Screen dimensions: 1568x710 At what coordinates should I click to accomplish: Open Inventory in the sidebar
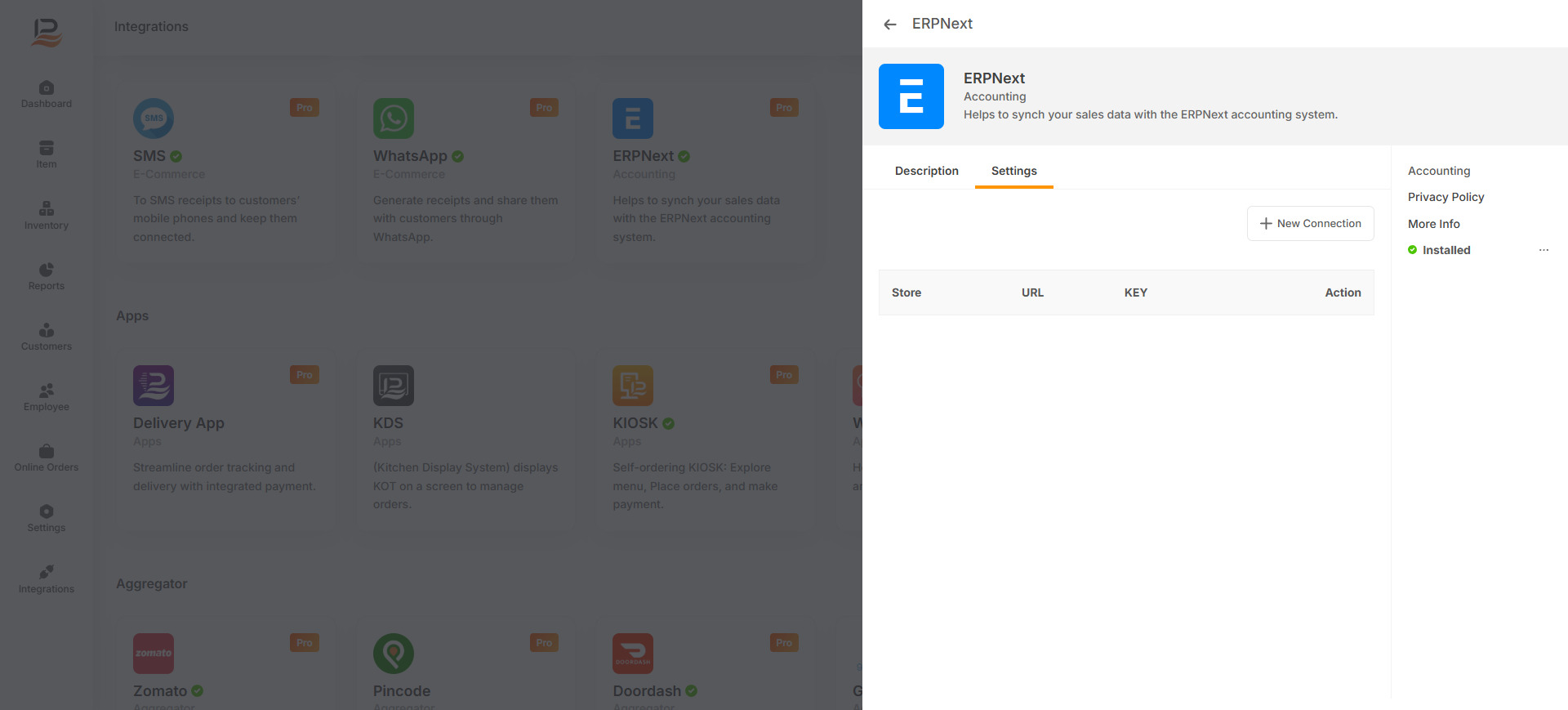click(x=47, y=216)
